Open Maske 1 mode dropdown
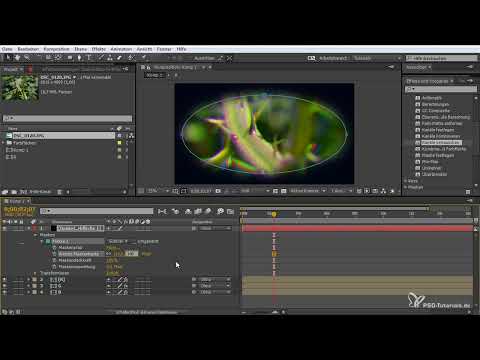480x360 pixels. tap(119, 241)
